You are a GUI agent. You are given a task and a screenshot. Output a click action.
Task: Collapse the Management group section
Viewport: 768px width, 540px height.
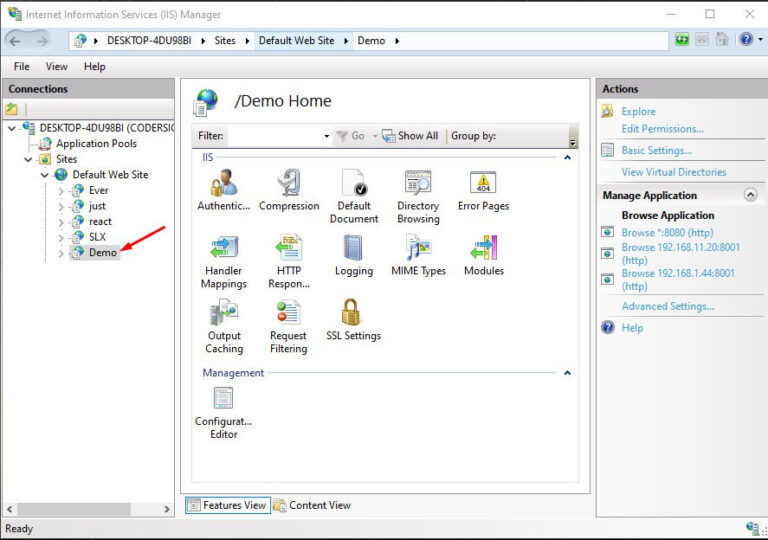click(x=567, y=373)
